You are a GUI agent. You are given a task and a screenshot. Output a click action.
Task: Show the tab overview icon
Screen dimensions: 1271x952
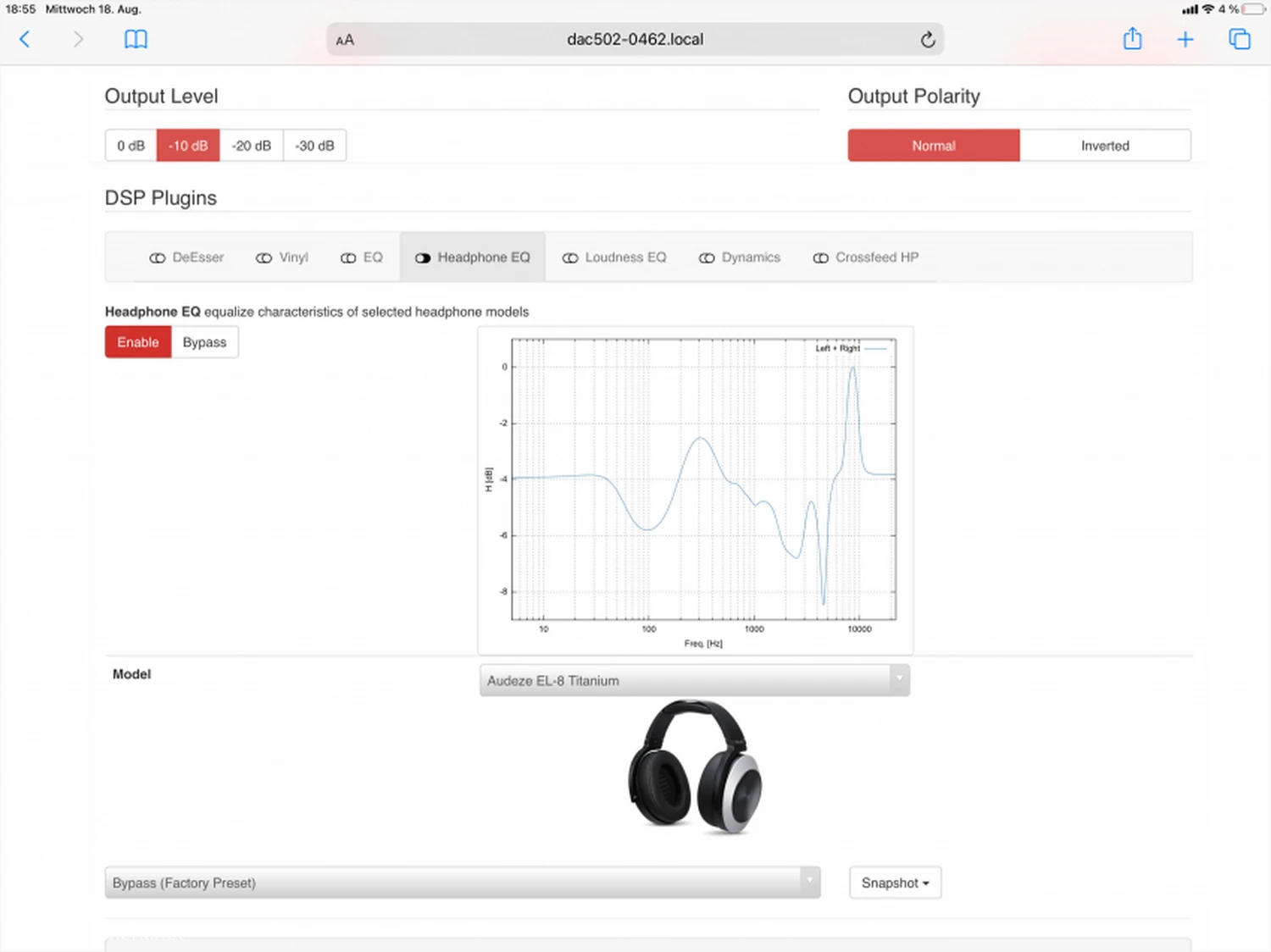(1239, 39)
